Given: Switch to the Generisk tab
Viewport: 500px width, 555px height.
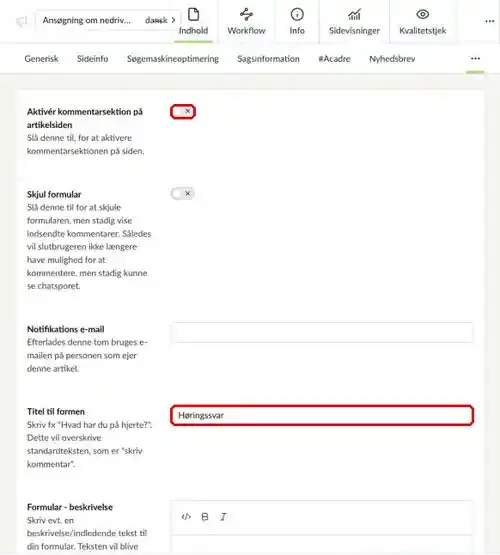Looking at the screenshot, I should [41, 59].
